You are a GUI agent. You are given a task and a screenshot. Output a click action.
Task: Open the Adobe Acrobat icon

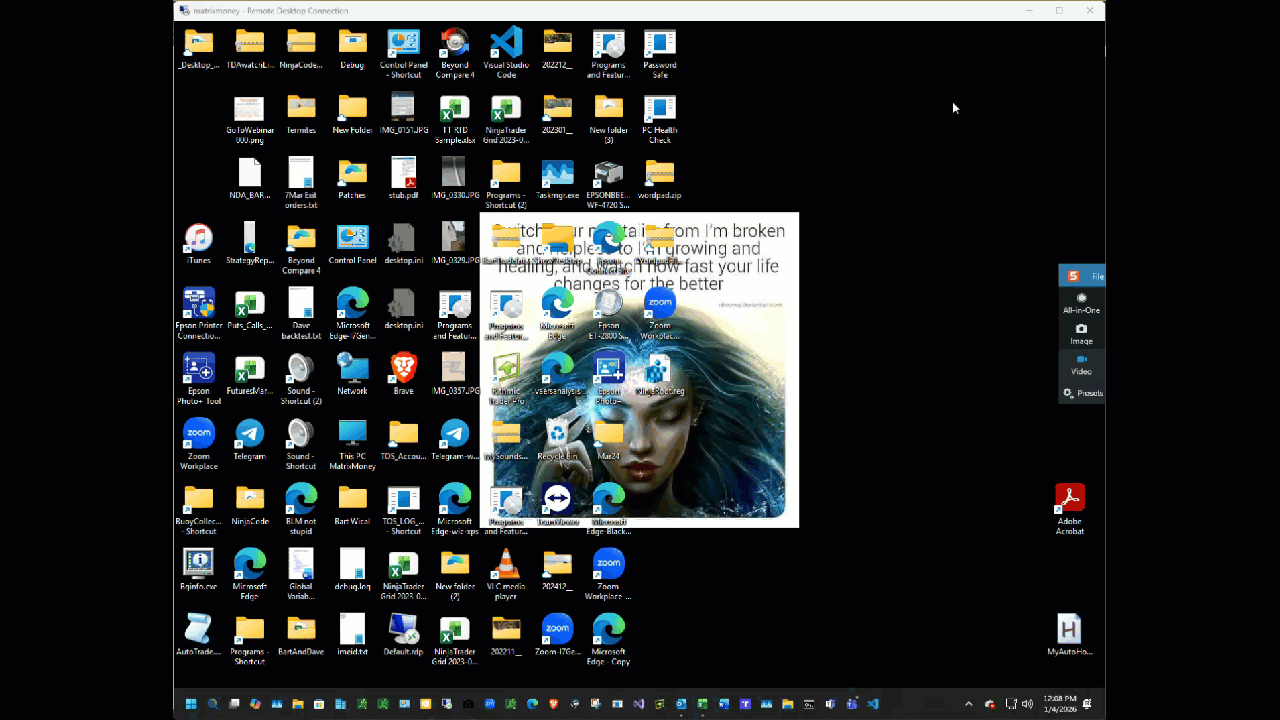1070,499
